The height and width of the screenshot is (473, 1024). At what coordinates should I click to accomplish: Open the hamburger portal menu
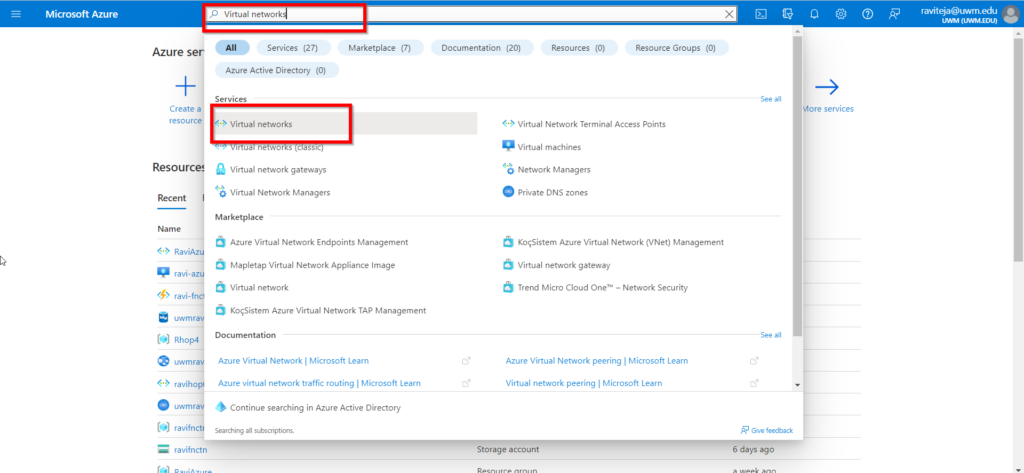coord(16,14)
